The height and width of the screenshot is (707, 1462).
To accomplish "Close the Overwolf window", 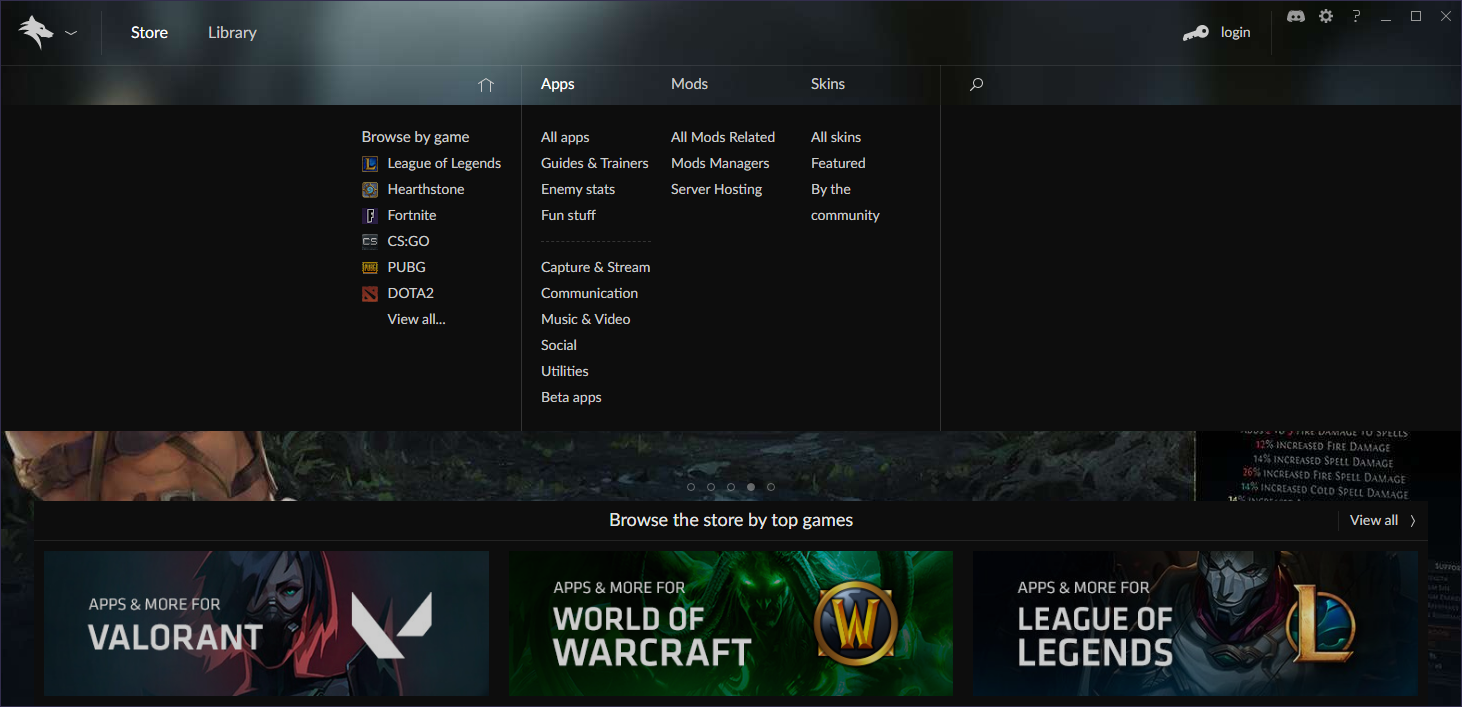I will pos(1445,16).
